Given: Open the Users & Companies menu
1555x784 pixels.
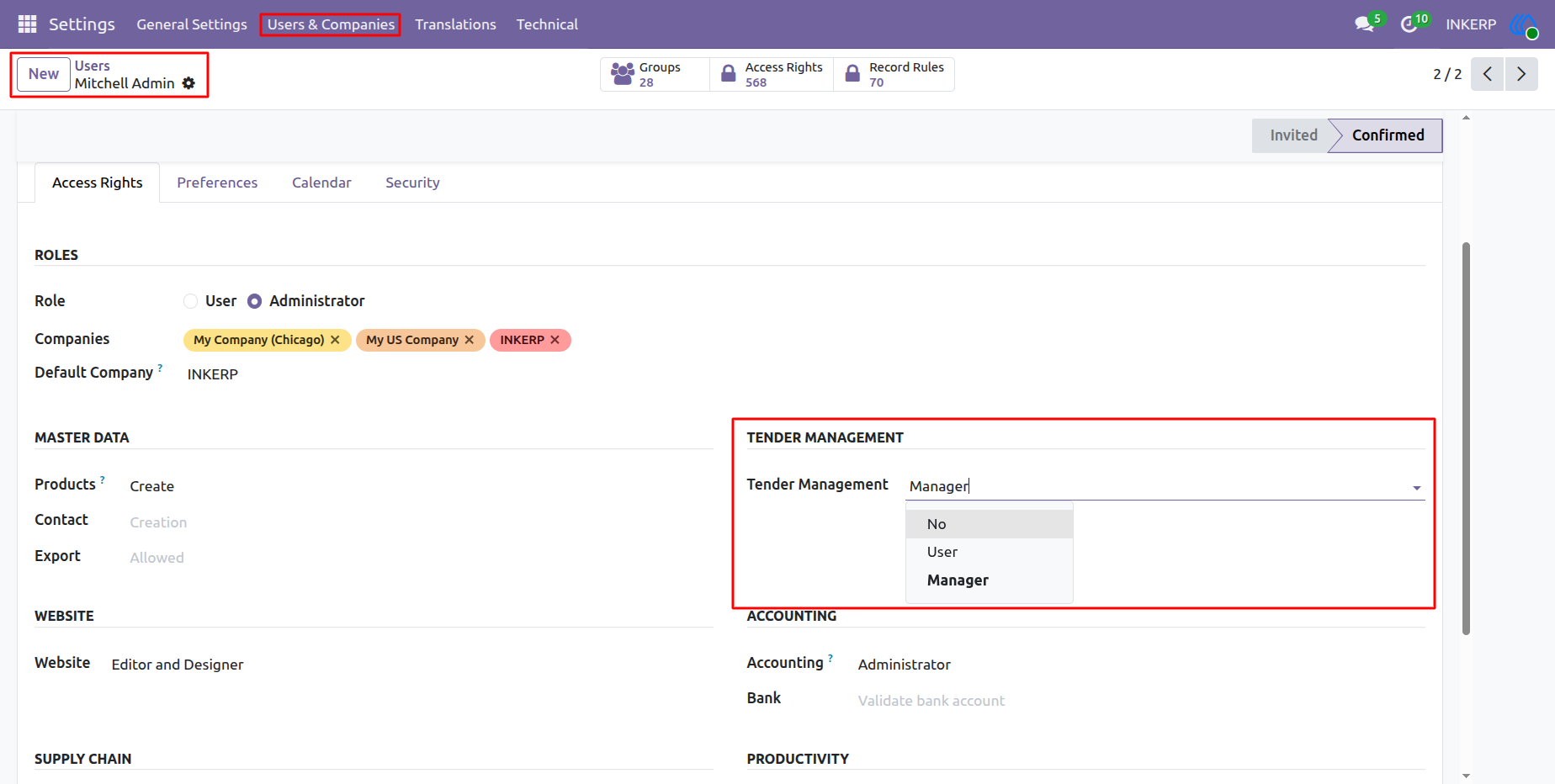Looking at the screenshot, I should point(331,24).
